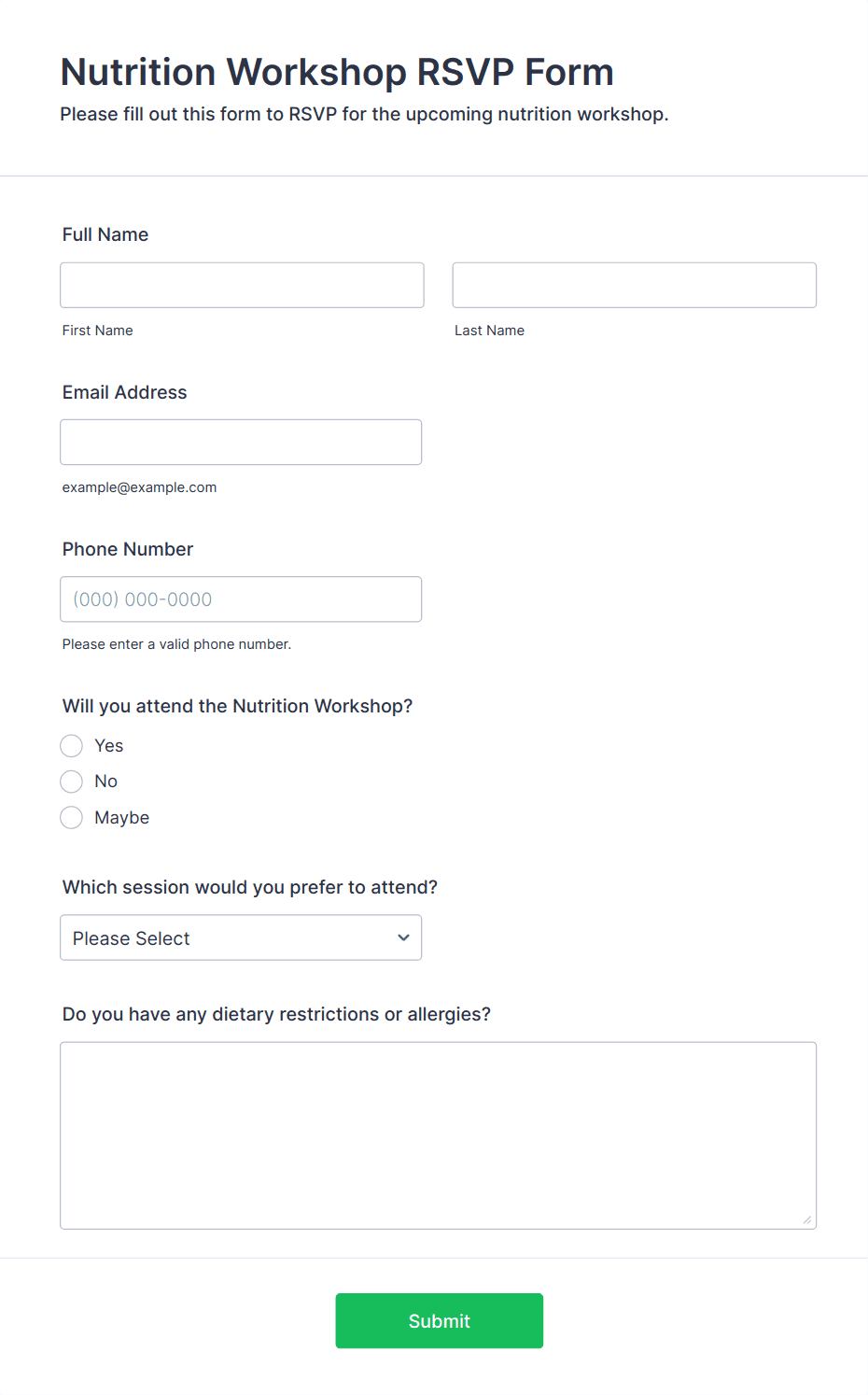This screenshot has width=868, height=1395.
Task: Click the Last Name sublabel
Action: [x=489, y=331]
